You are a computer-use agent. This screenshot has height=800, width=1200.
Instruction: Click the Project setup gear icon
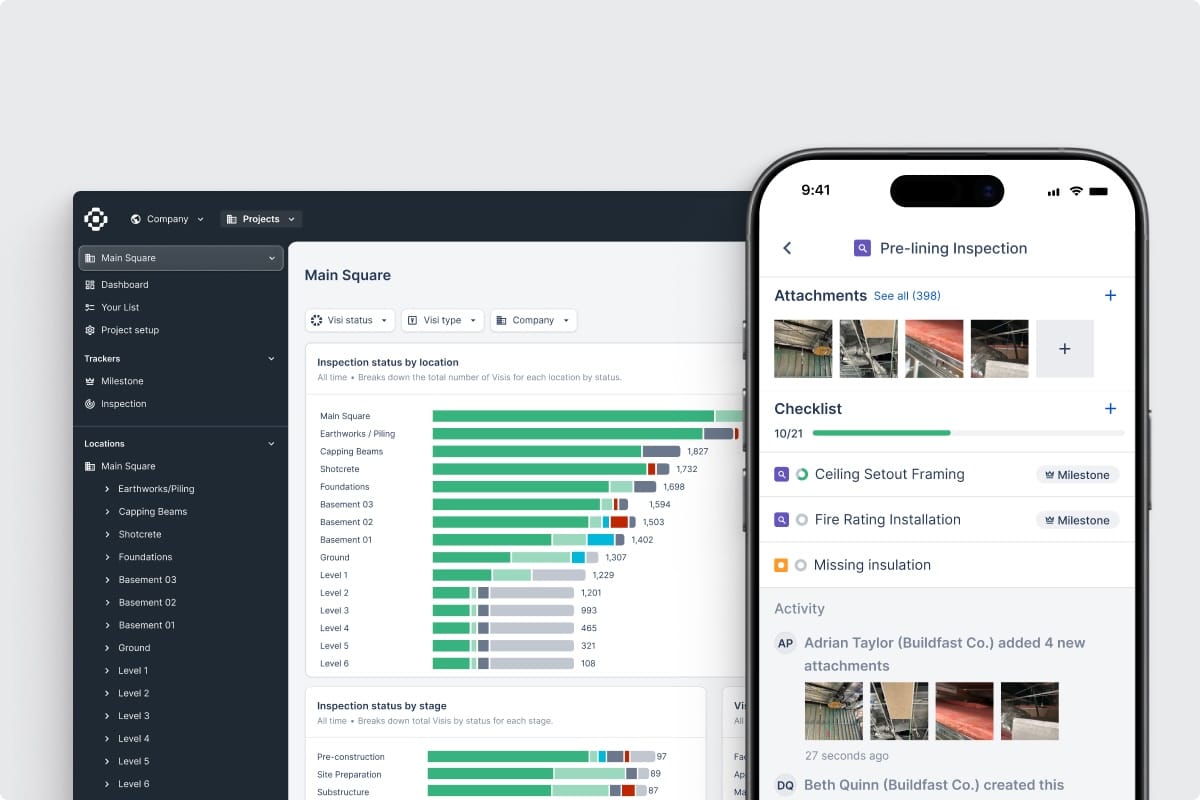tap(91, 330)
